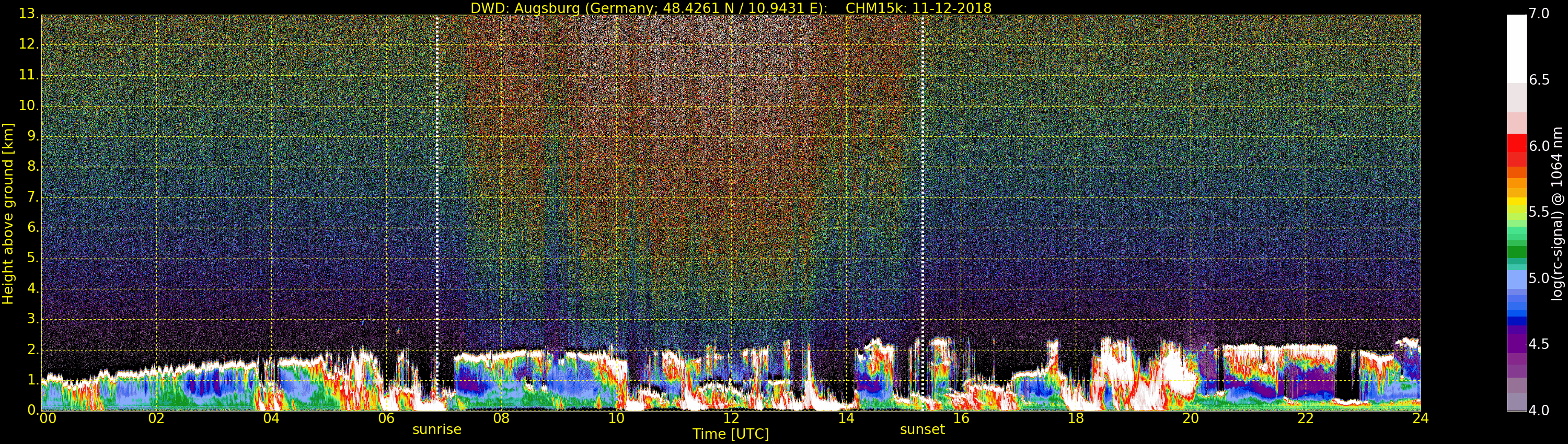Click the '22' time tick label
This screenshot has width=1568, height=444.
(1306, 418)
